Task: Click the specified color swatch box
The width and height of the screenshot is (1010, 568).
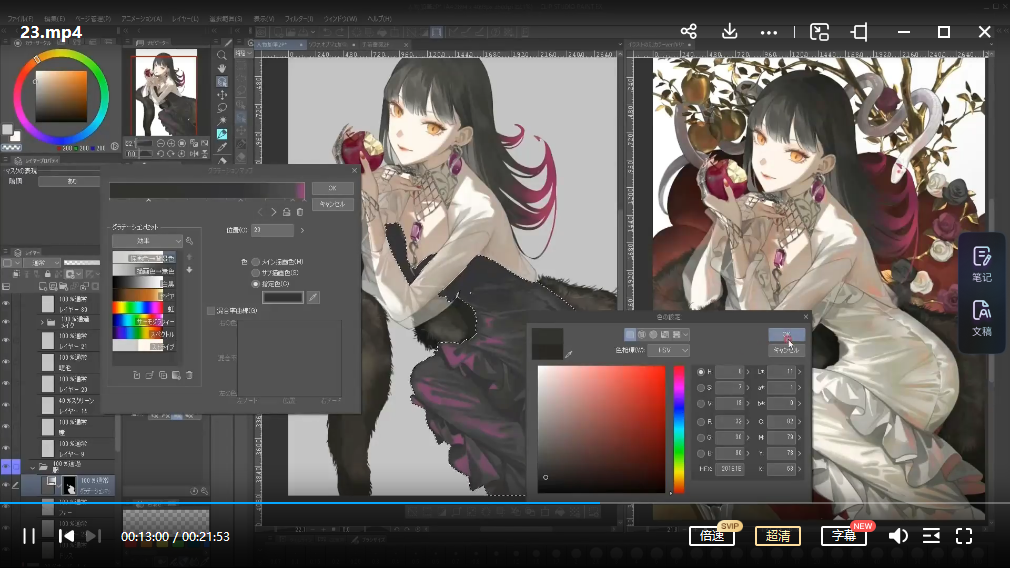Action: [x=283, y=297]
